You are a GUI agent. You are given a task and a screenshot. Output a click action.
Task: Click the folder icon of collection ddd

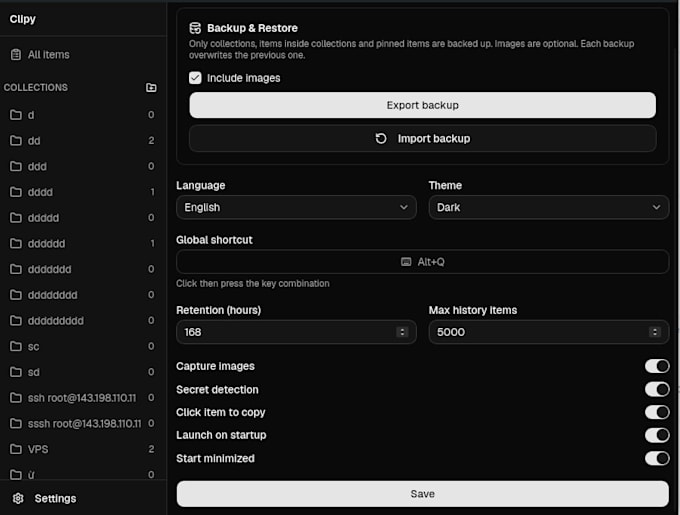pos(16,166)
